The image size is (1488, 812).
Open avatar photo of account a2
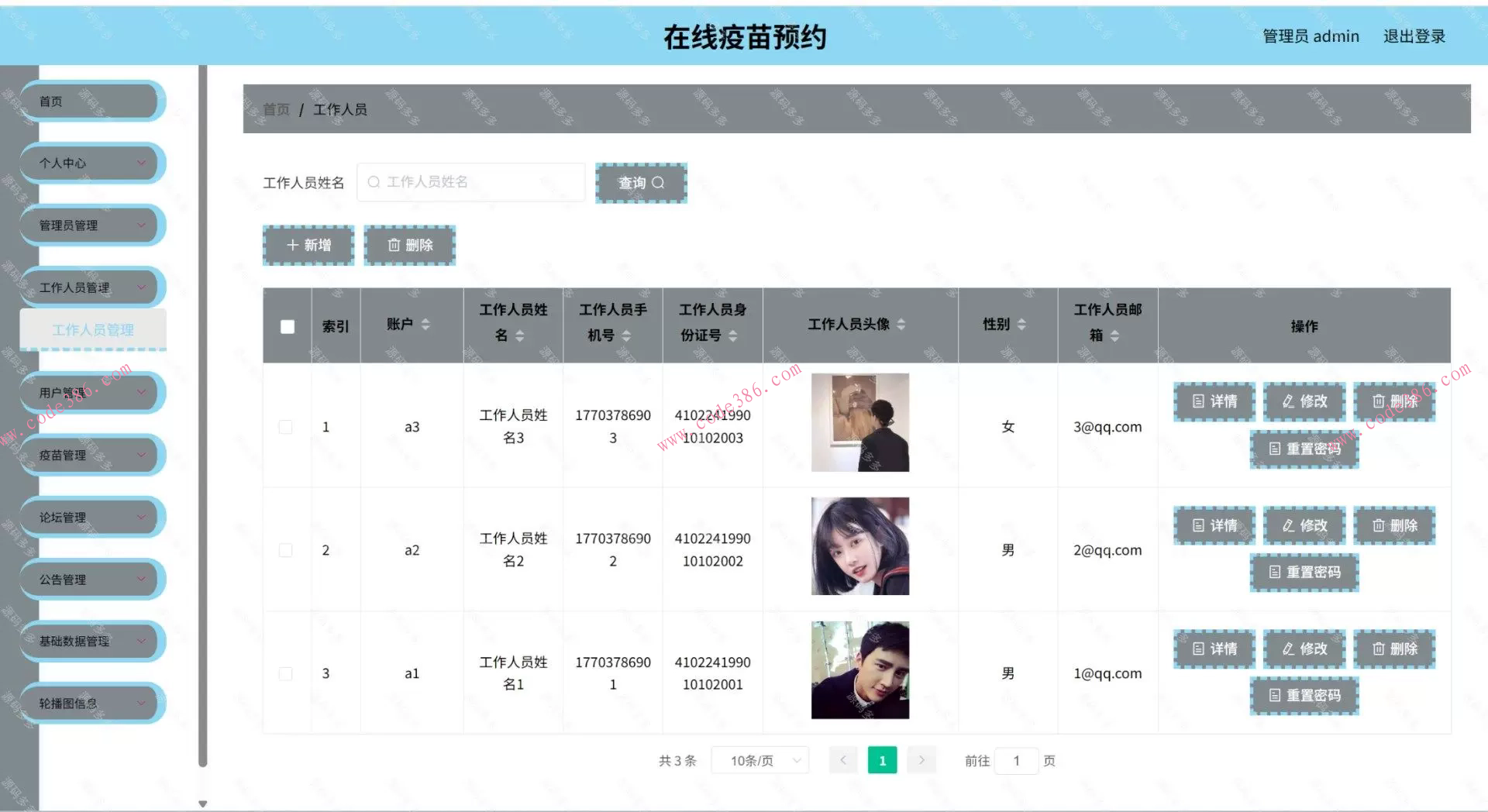pos(860,546)
